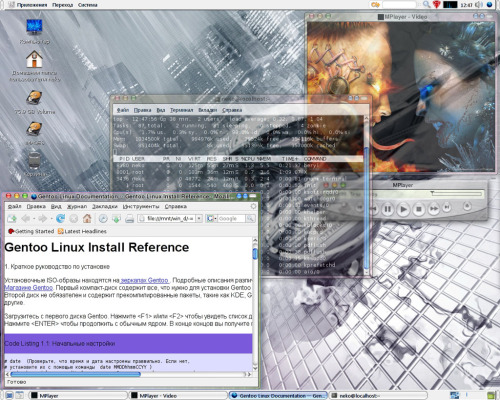The height and width of the screenshot is (400, 500).
Task: Go to browser home page
Action: click(87, 219)
